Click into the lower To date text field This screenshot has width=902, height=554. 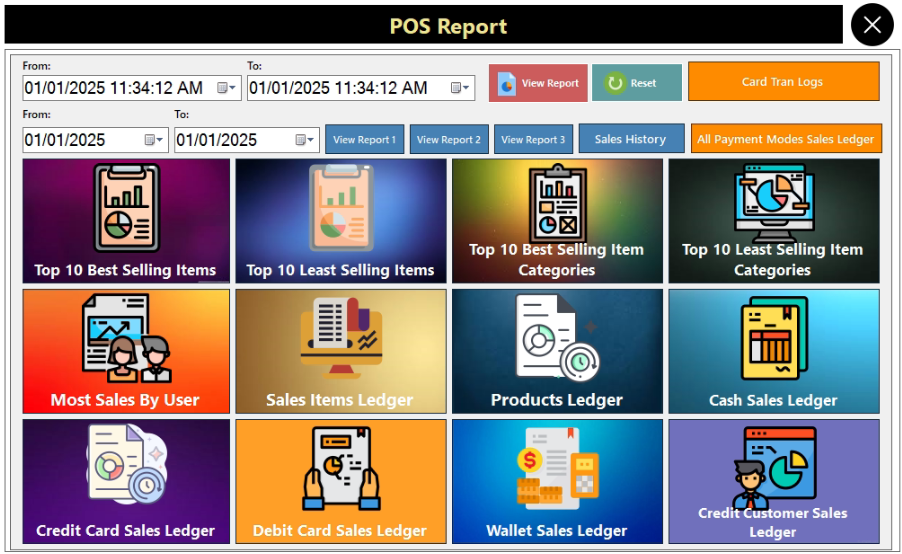[x=216, y=140]
